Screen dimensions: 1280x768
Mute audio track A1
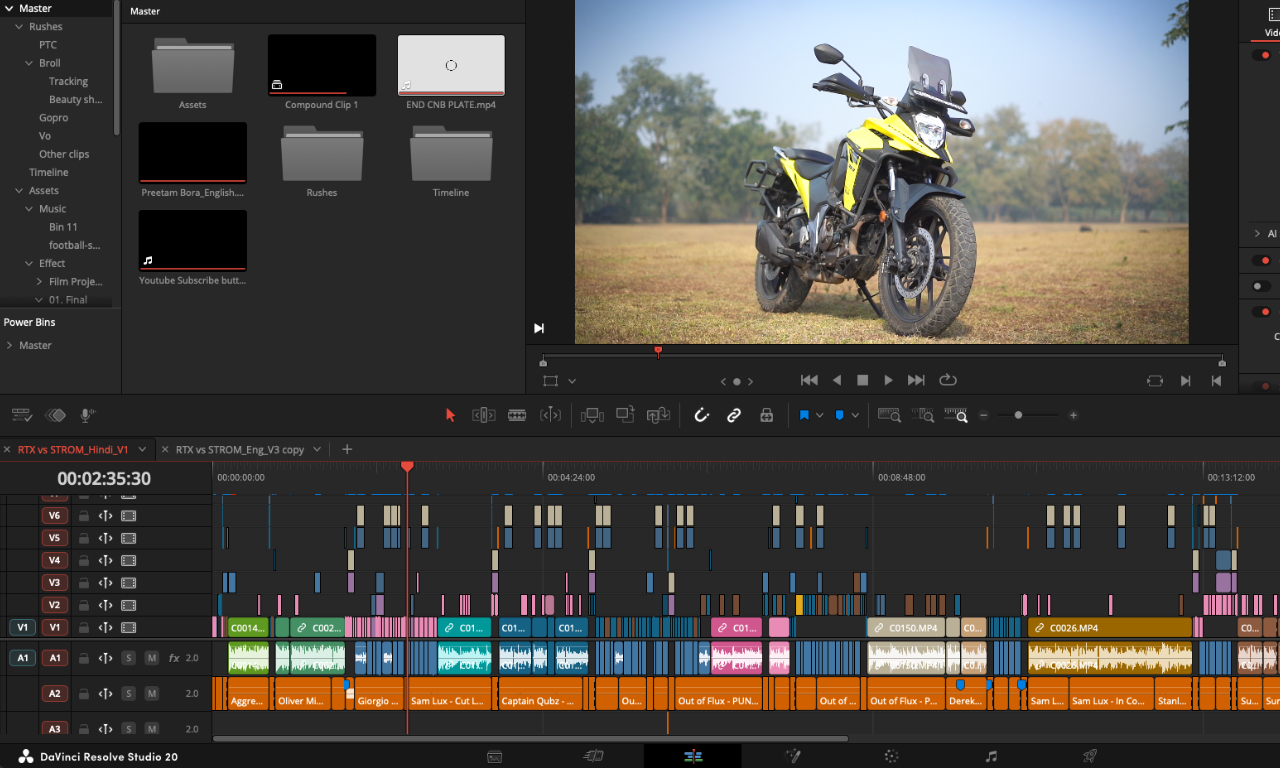tap(152, 658)
